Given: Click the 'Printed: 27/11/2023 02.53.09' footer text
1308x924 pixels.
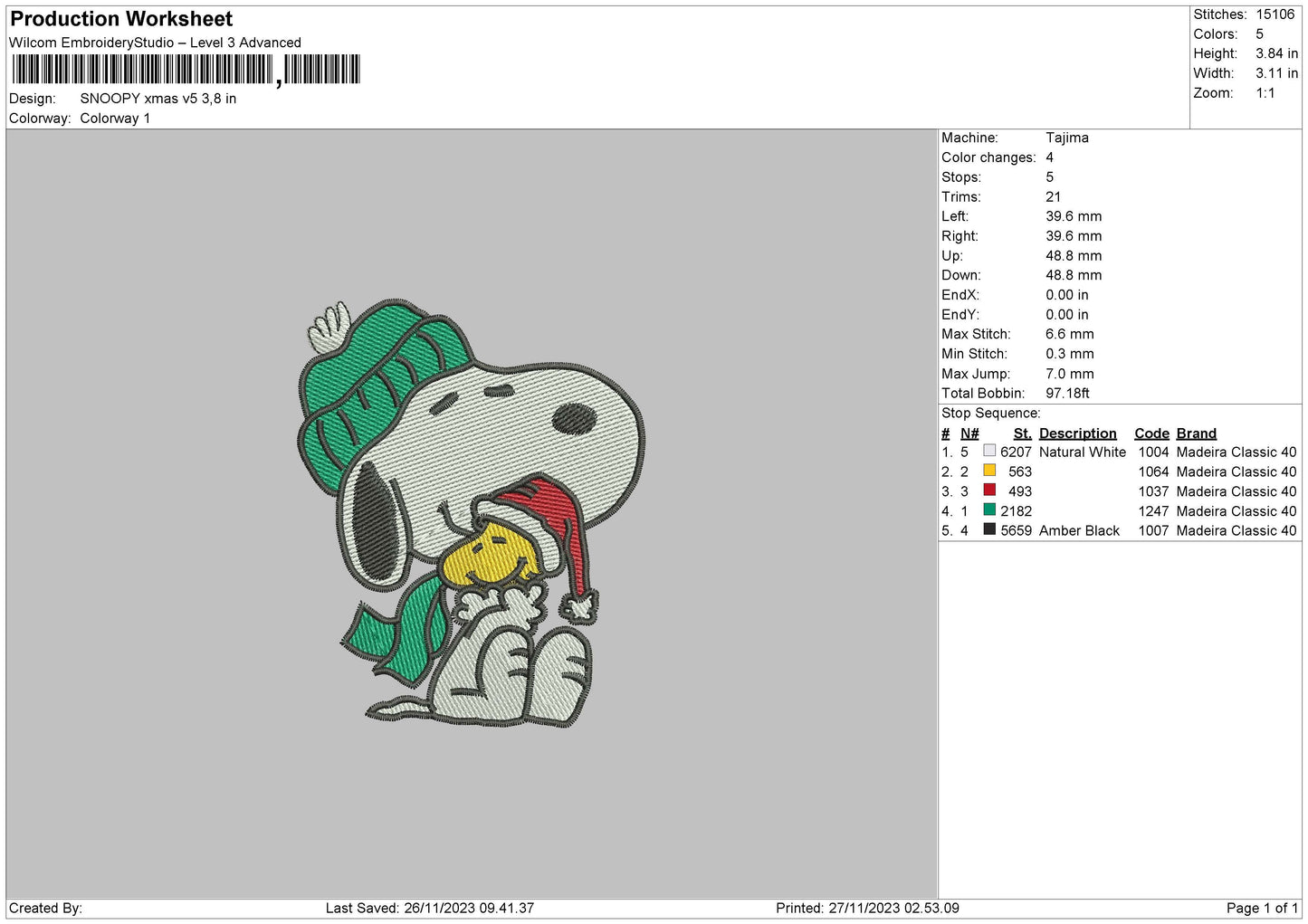Looking at the screenshot, I should 867,908.
